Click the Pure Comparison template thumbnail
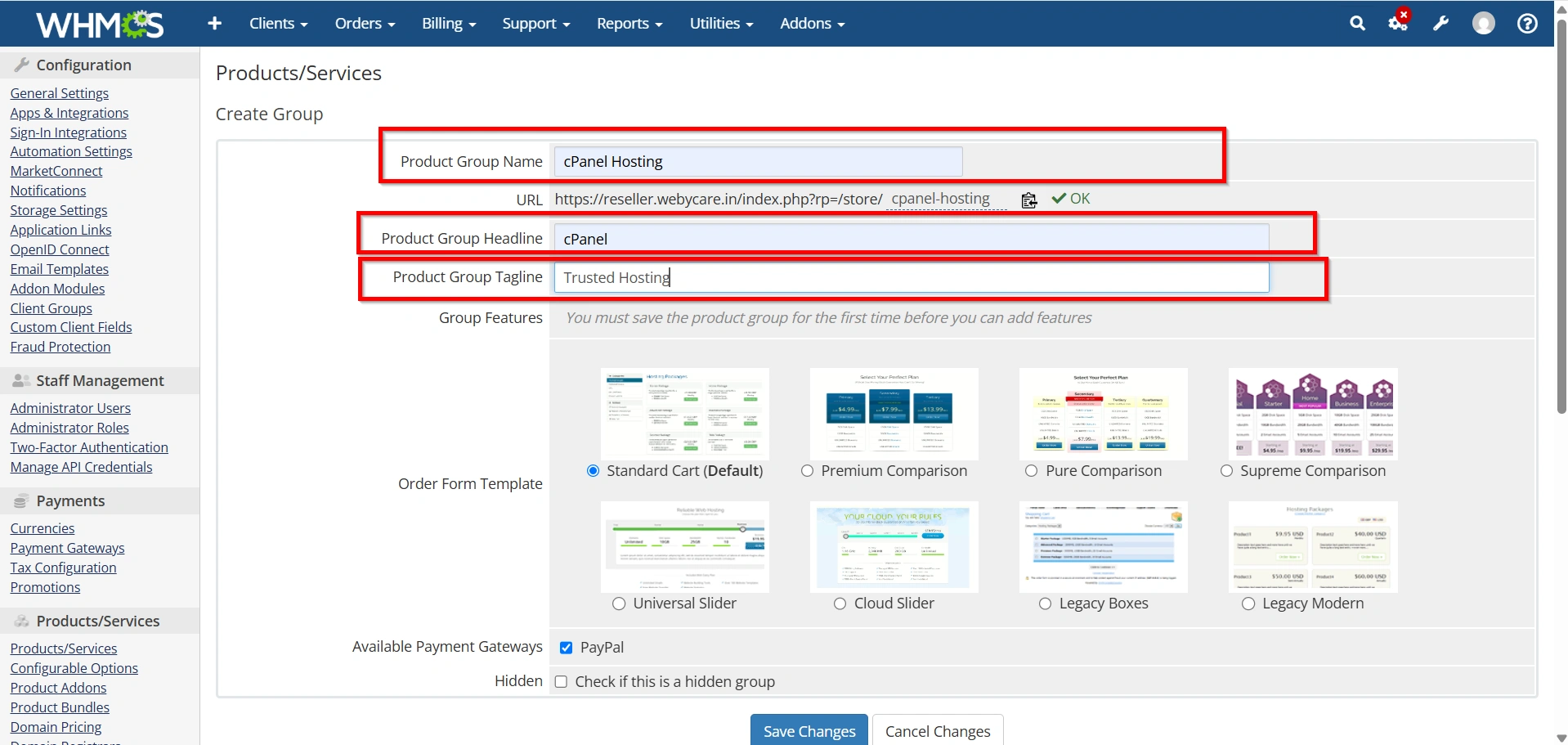Viewport: 1568px width, 745px height. pos(1104,413)
